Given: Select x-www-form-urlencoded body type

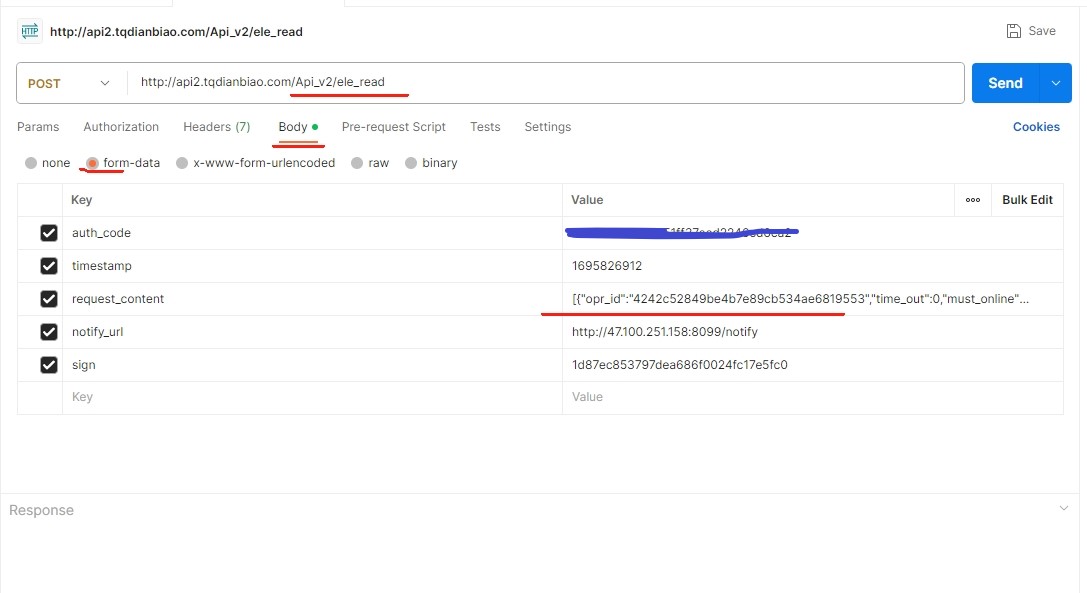Looking at the screenshot, I should [182, 163].
